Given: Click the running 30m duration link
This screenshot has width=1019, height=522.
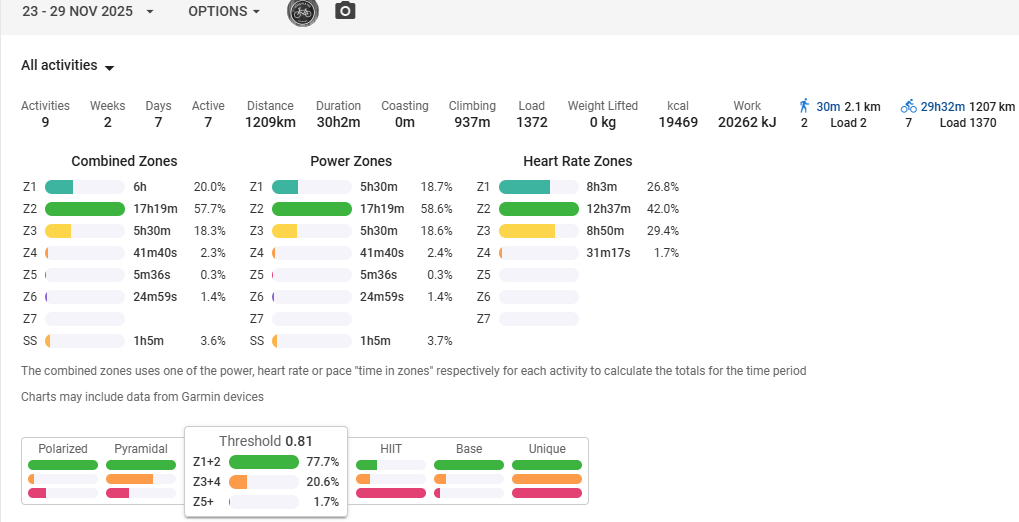Looking at the screenshot, I should pos(828,106).
